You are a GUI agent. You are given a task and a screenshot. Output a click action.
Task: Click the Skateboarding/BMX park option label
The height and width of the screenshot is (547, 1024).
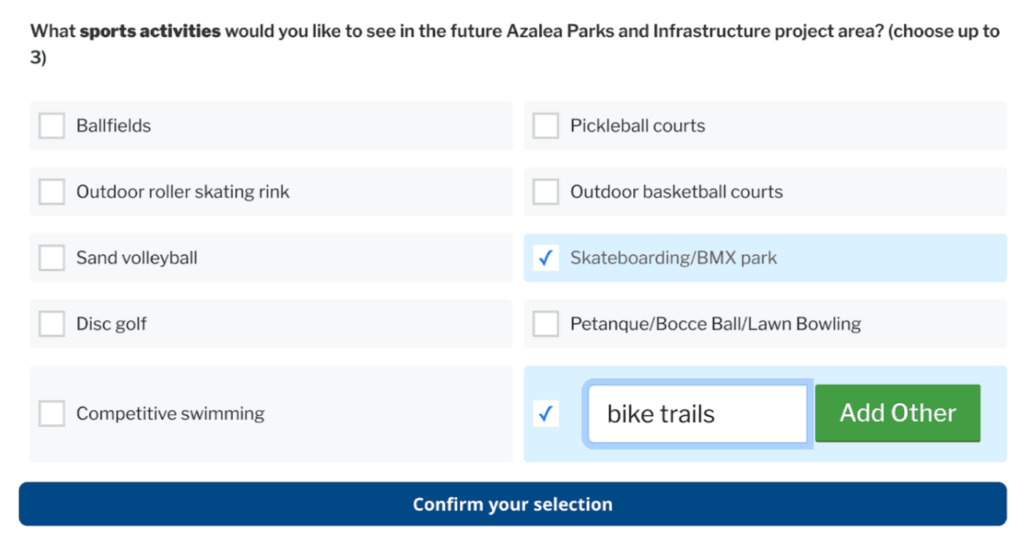tap(673, 258)
